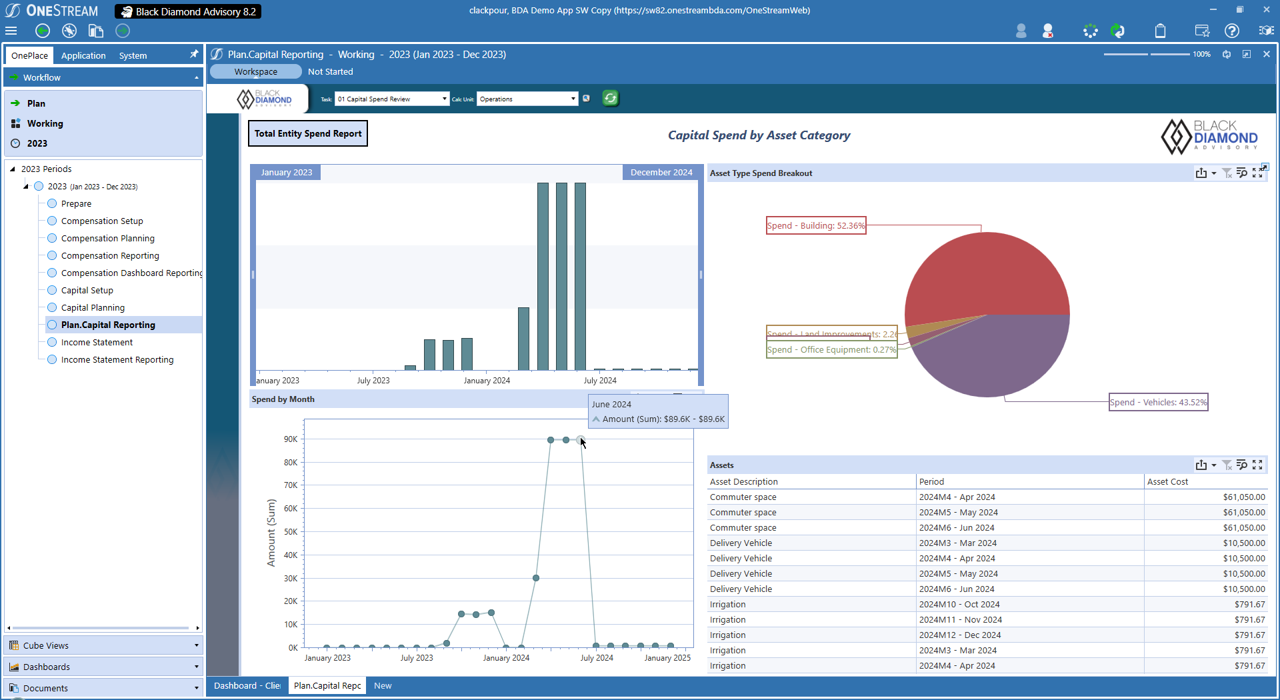Select the Plan.Capital Reporting bottom tab
Screen dimensions: 1280x700
coord(327,686)
